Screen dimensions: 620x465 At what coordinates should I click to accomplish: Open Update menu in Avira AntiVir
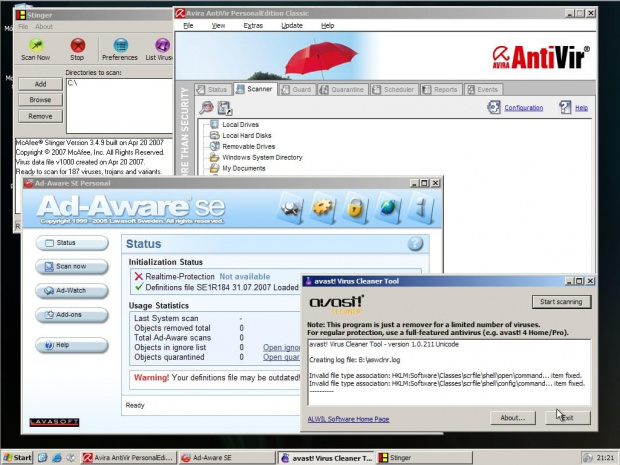[x=292, y=25]
